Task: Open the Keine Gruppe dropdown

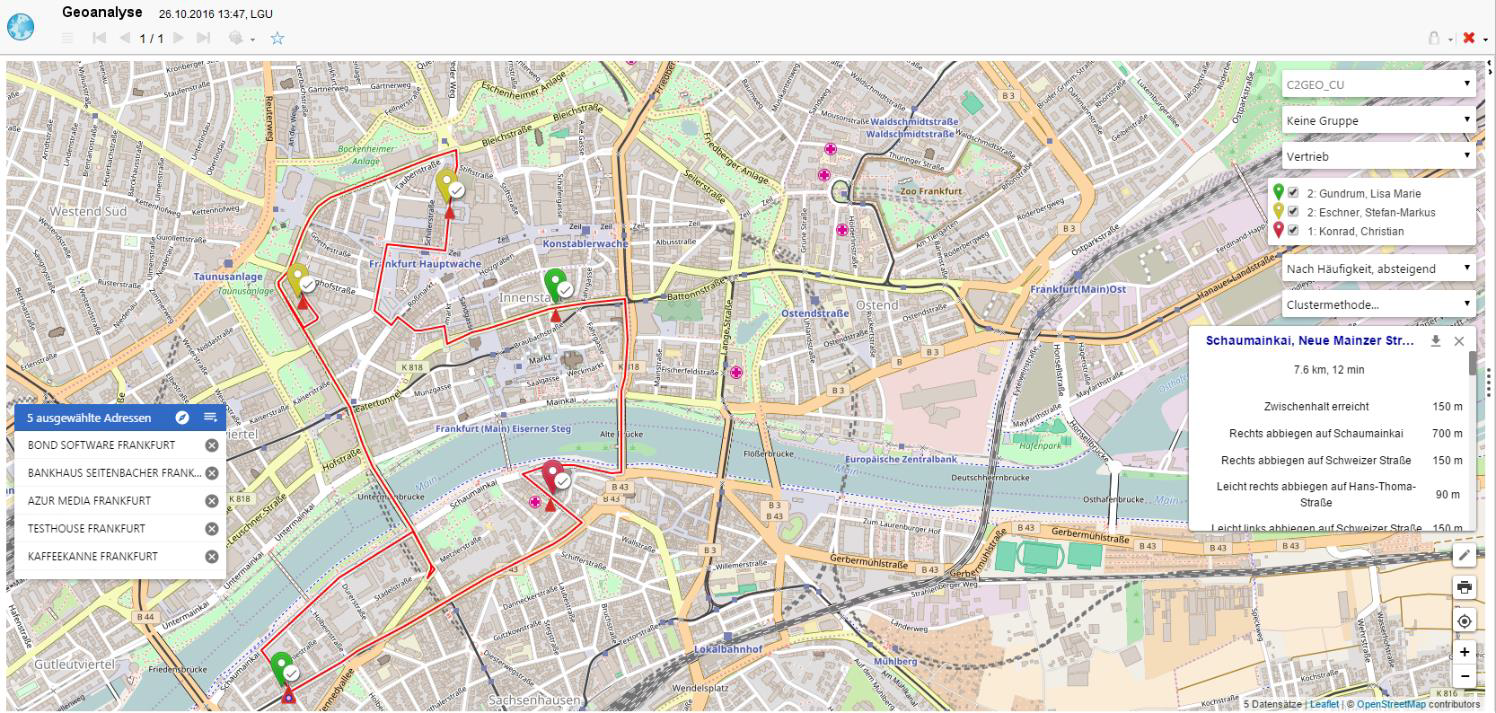Action: (x=1379, y=121)
